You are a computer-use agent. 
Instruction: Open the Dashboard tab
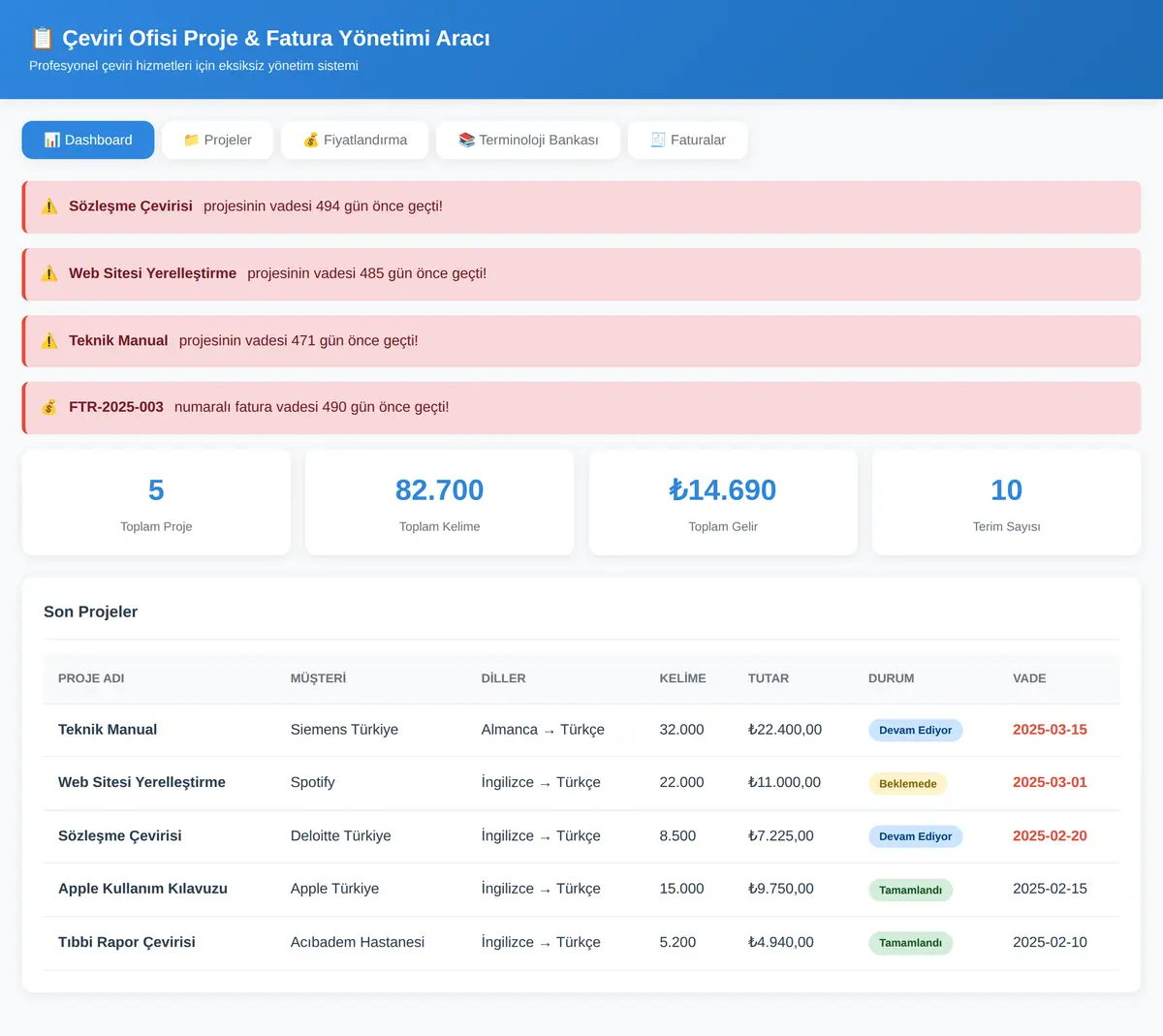[x=88, y=140]
